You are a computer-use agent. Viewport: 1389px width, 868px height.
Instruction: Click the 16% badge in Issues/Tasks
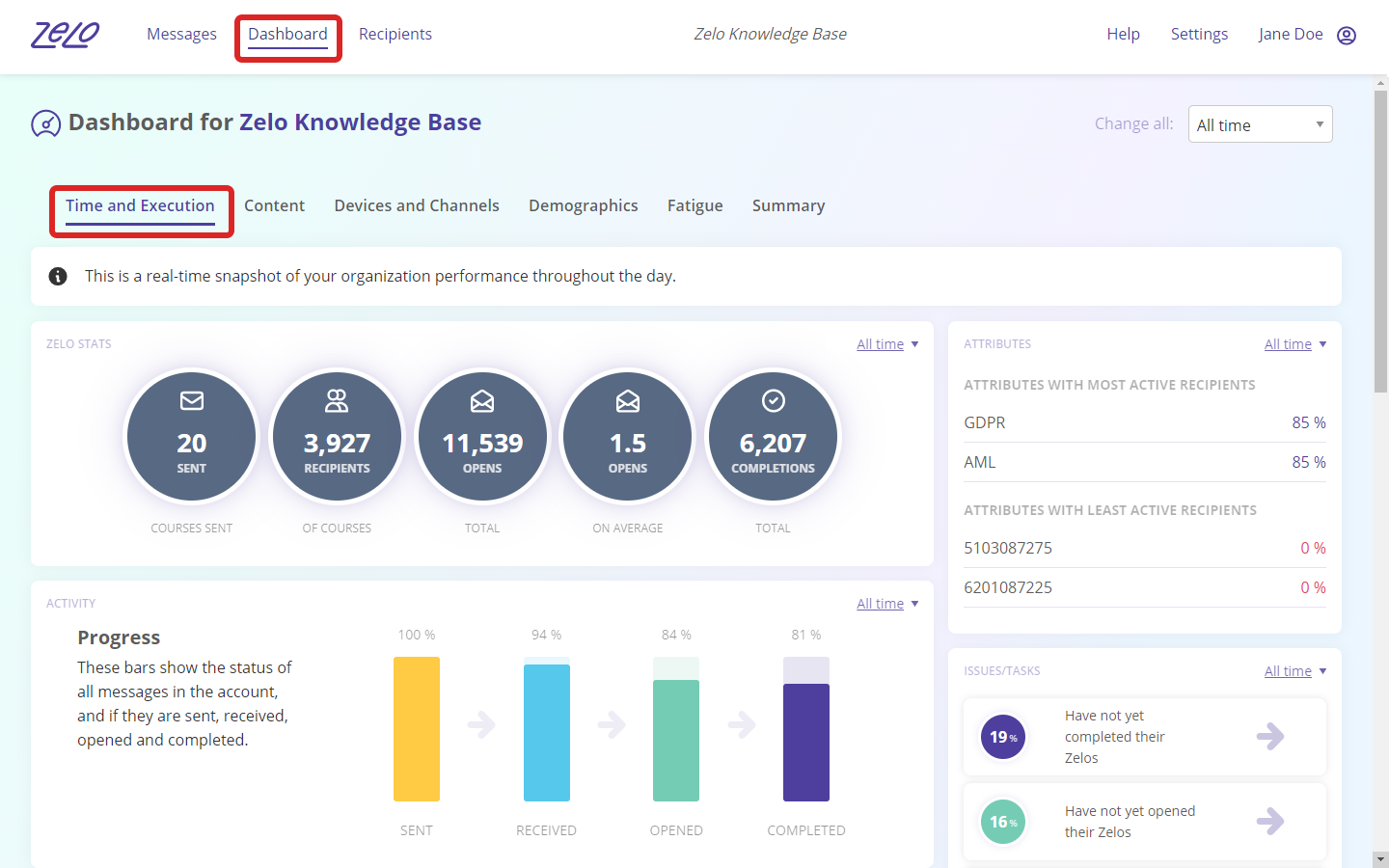[1003, 822]
